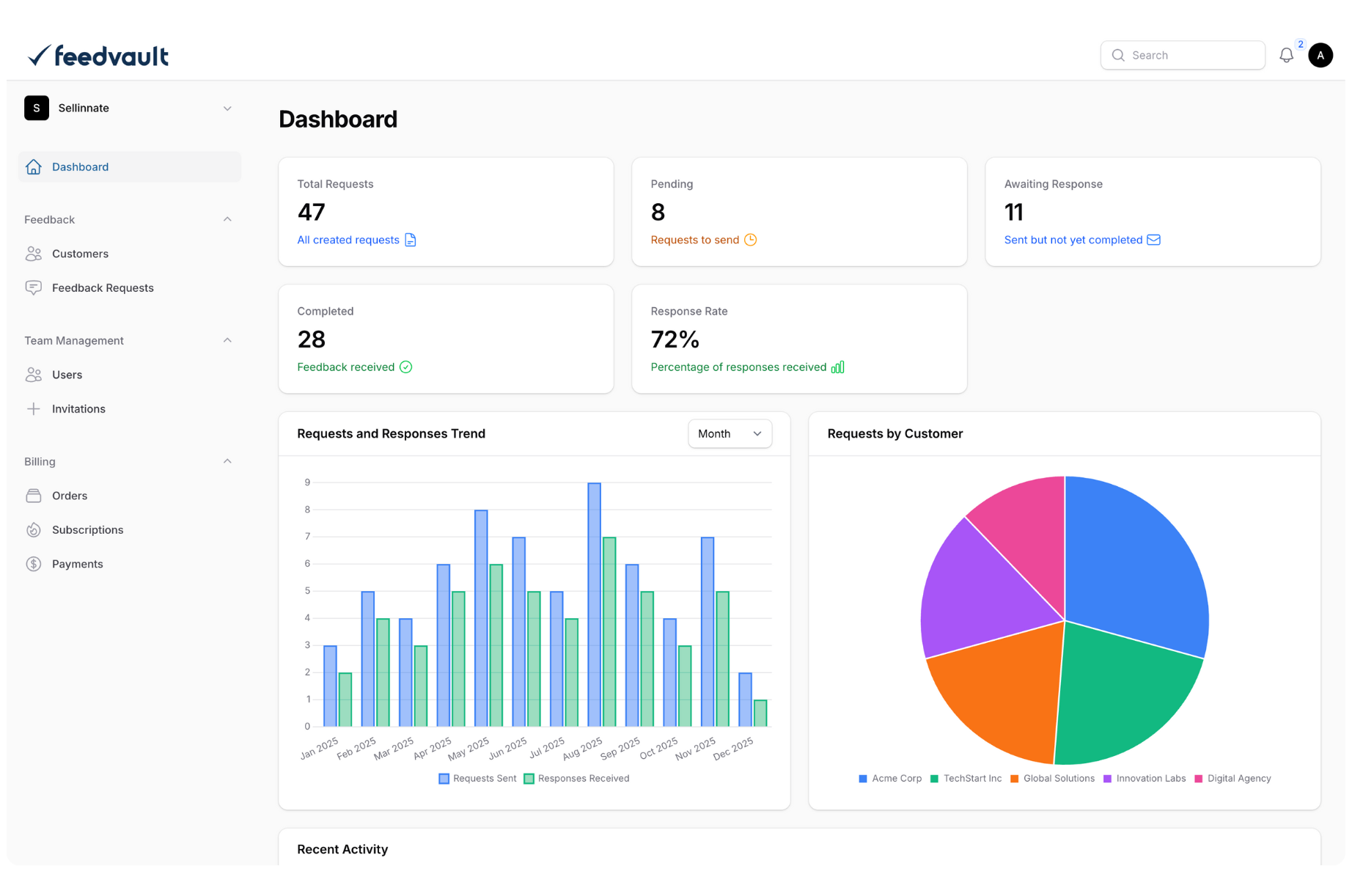Toggle Requests Sent series in chart legend
The height and width of the screenshot is (896, 1352).
[477, 779]
